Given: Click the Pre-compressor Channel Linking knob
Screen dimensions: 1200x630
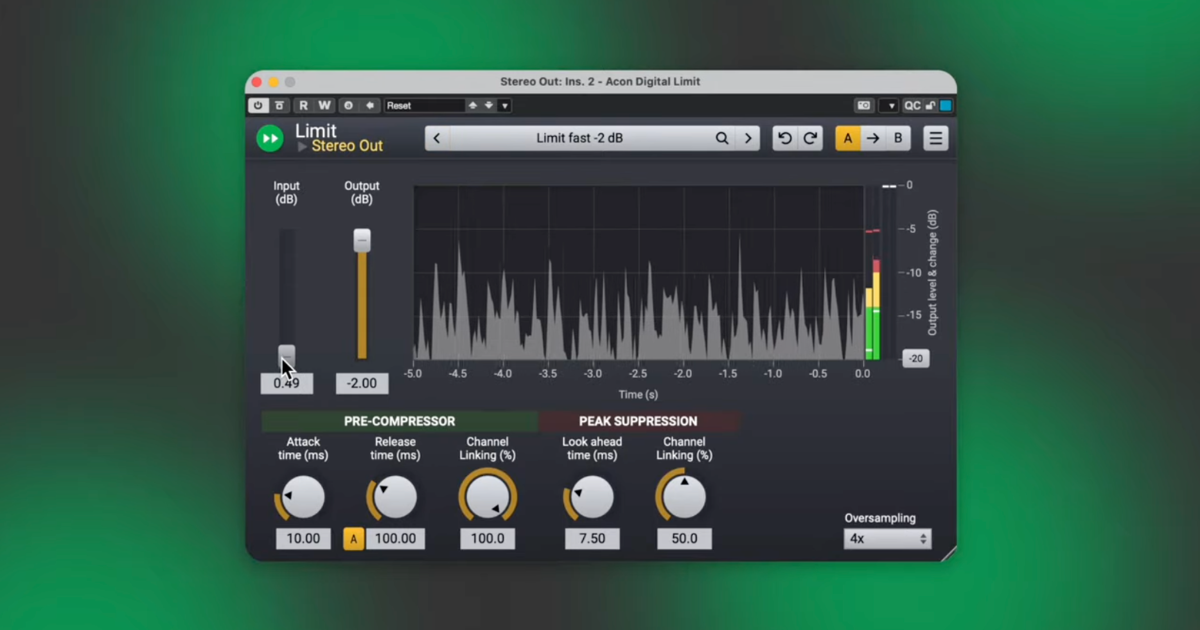Looking at the screenshot, I should click(x=487, y=497).
